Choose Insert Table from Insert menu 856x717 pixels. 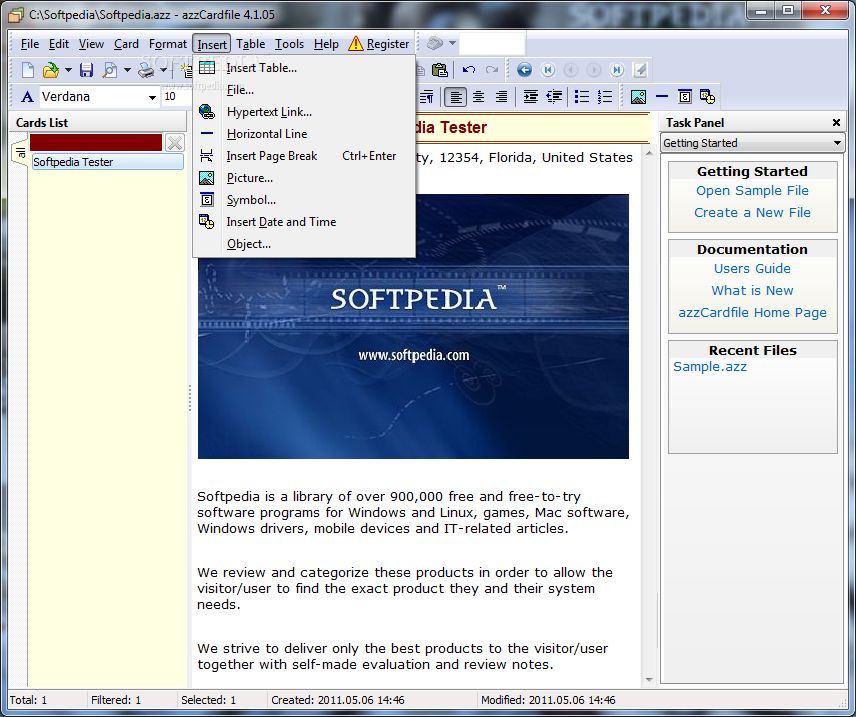pos(304,68)
